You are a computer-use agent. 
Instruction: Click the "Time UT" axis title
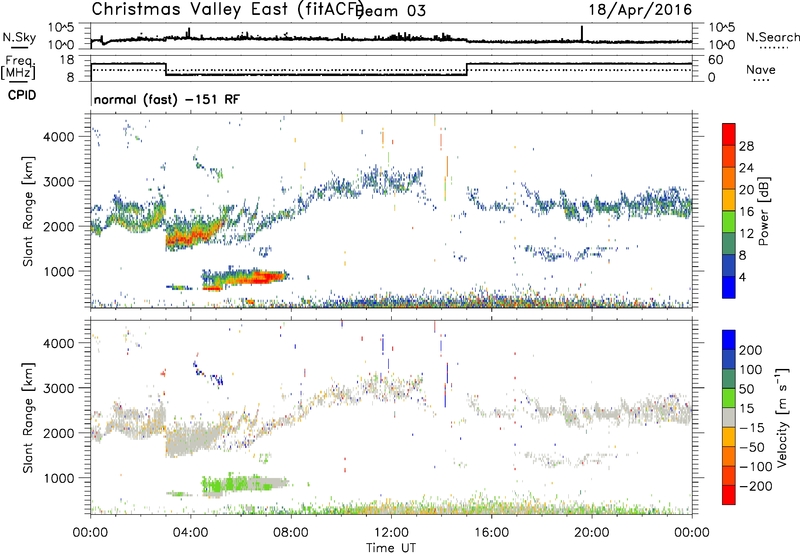pyautogui.click(x=391, y=548)
